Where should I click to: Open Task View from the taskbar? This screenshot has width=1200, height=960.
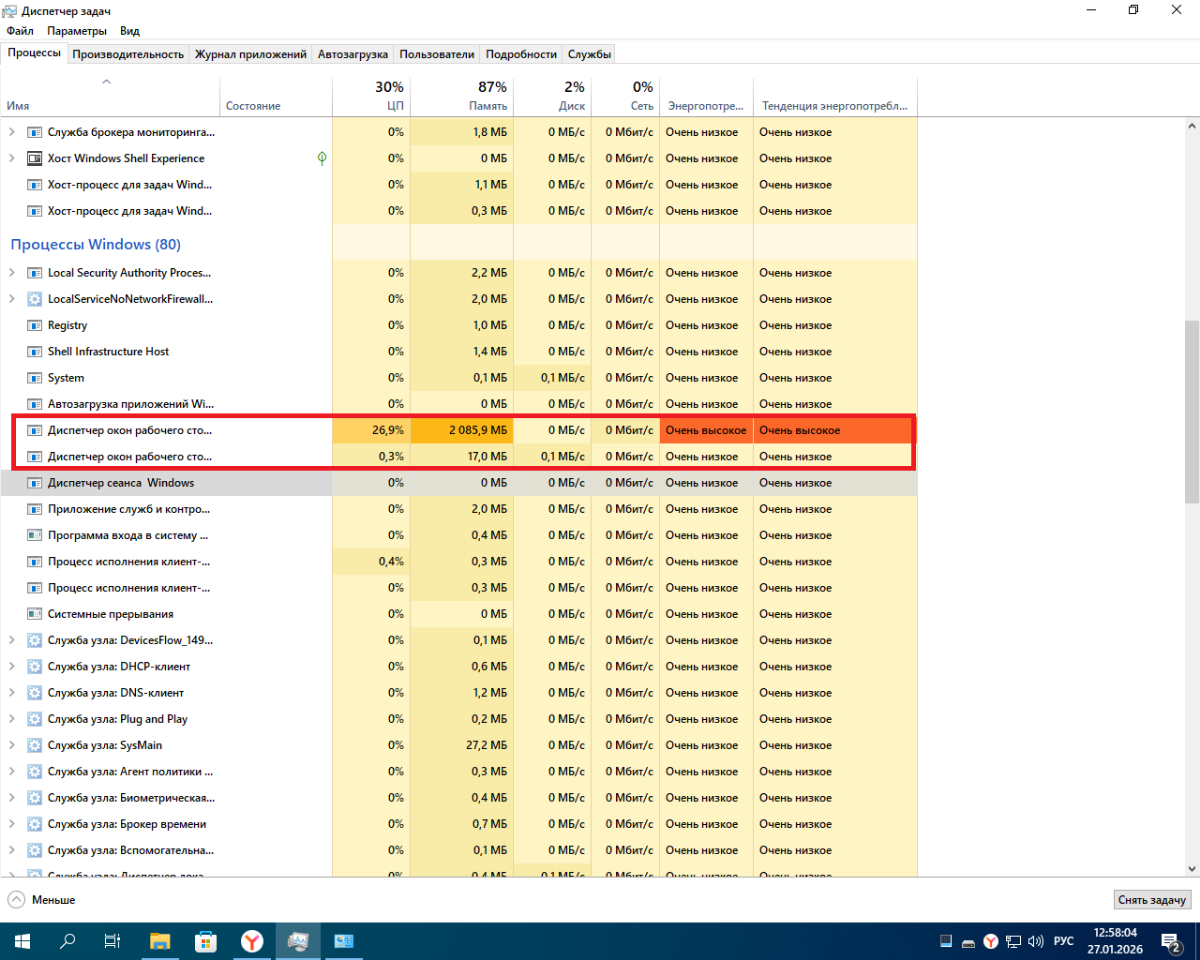[112, 941]
